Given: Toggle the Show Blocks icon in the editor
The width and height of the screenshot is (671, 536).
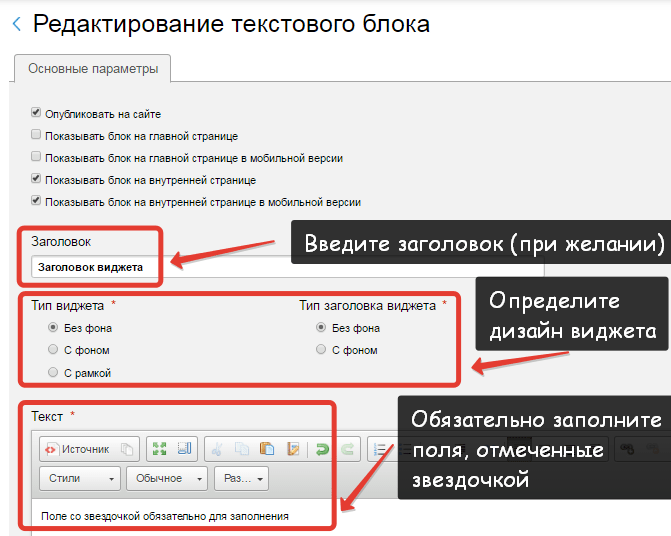Looking at the screenshot, I should tap(184, 449).
